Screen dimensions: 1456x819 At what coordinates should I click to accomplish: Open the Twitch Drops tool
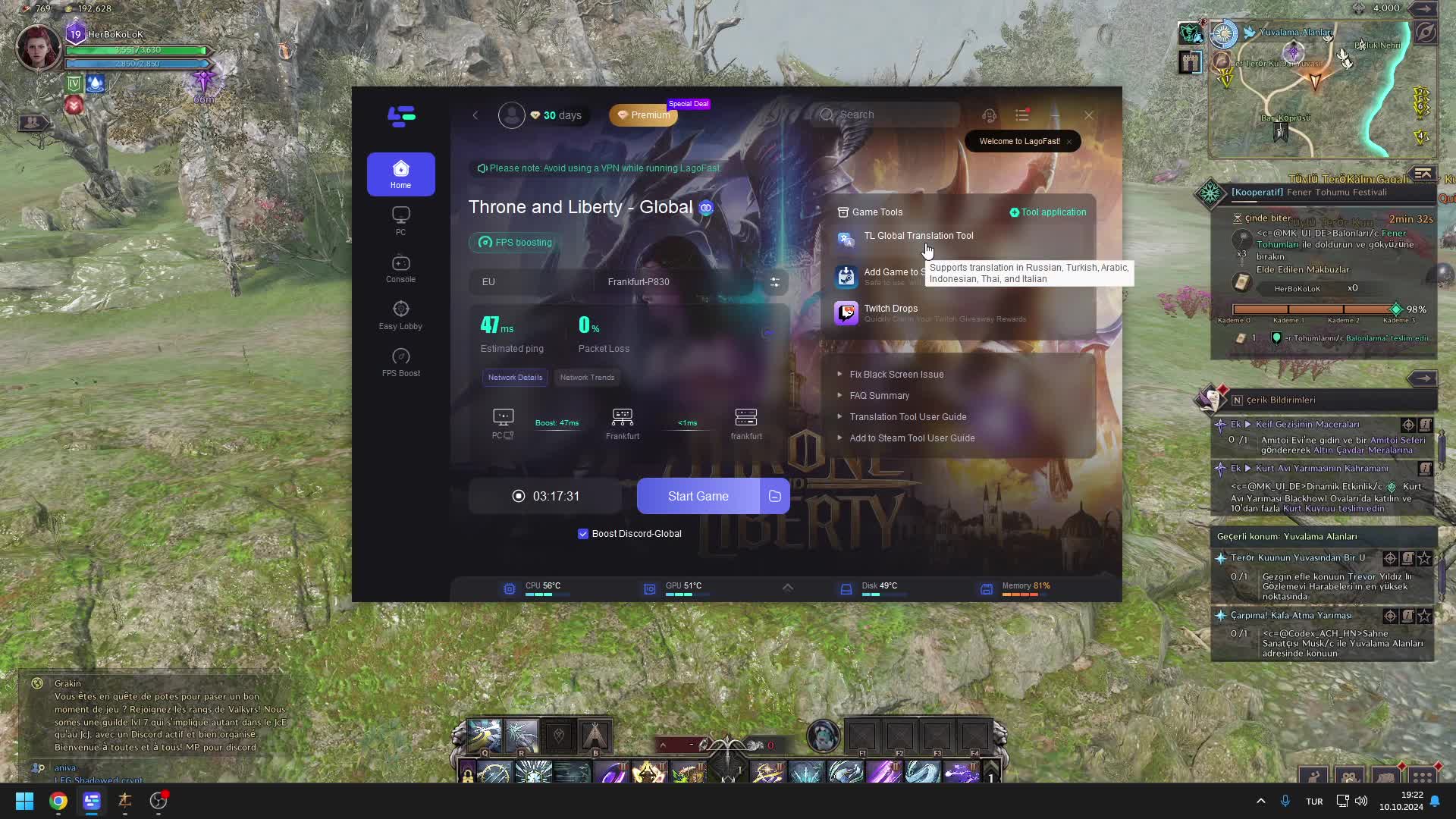pyautogui.click(x=890, y=309)
